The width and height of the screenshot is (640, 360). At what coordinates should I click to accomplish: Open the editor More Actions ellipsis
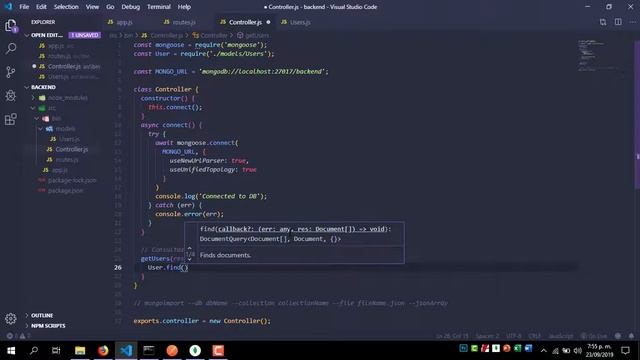(632, 22)
